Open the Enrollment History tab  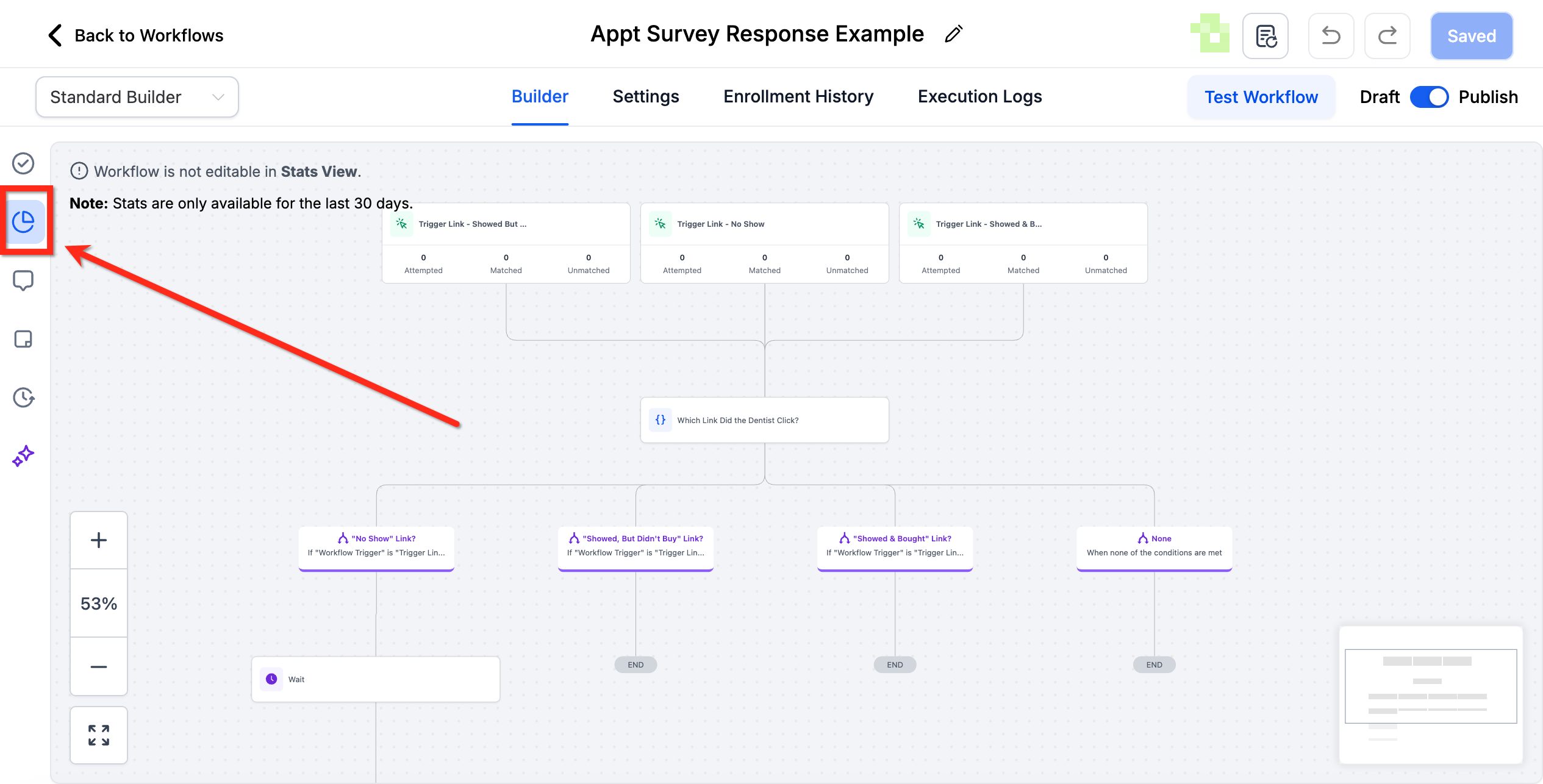pyautogui.click(x=798, y=96)
